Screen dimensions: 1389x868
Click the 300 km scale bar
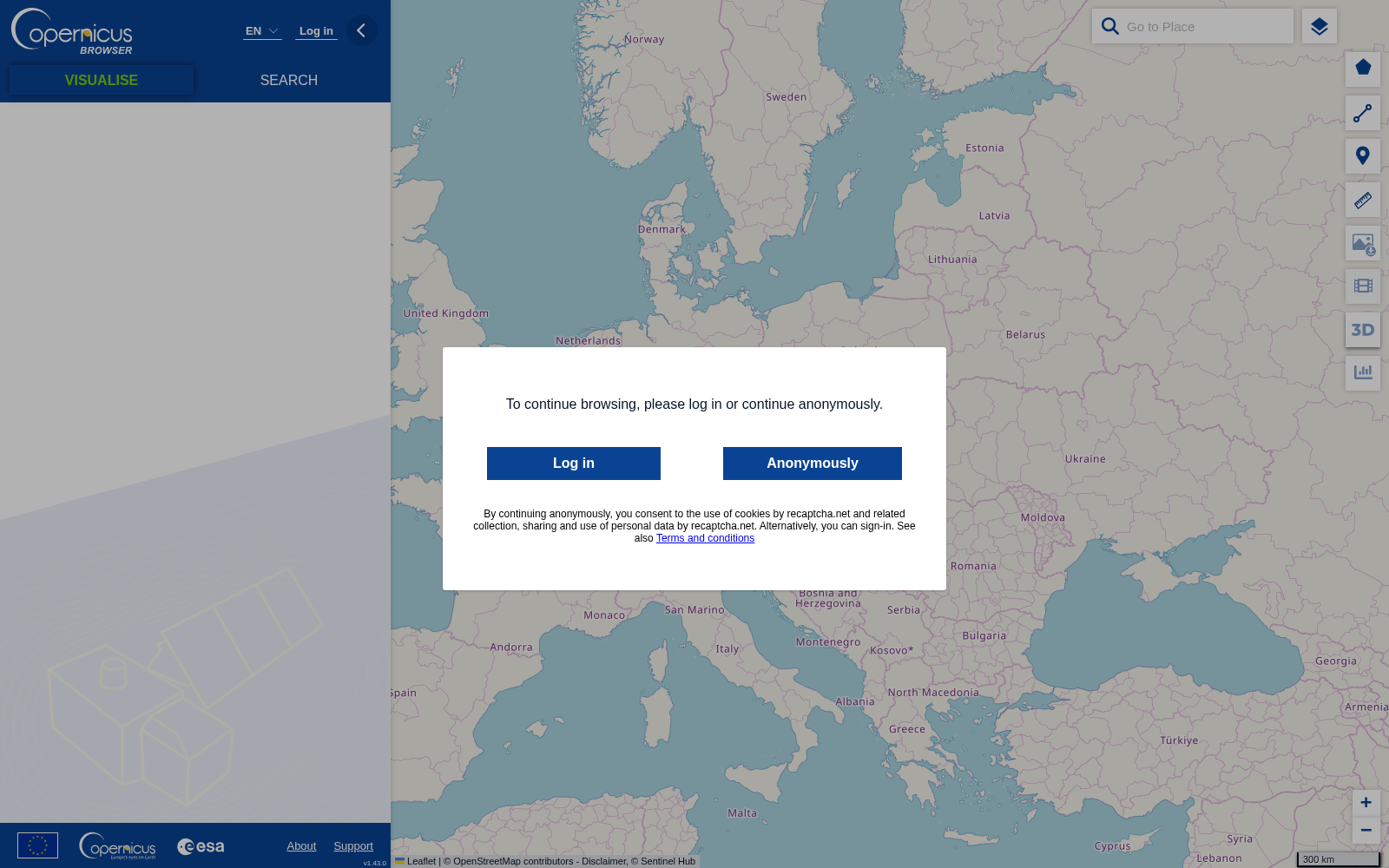coord(1338,859)
